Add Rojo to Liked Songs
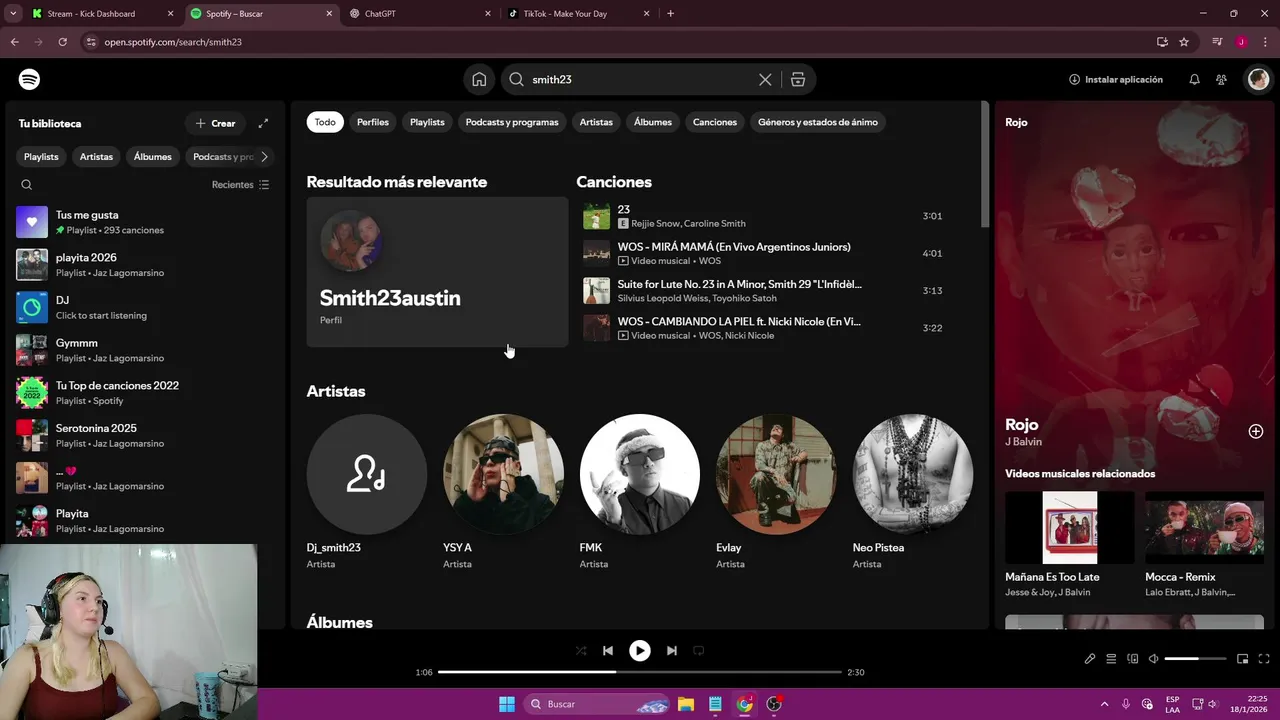The height and width of the screenshot is (720, 1280). tap(1256, 431)
